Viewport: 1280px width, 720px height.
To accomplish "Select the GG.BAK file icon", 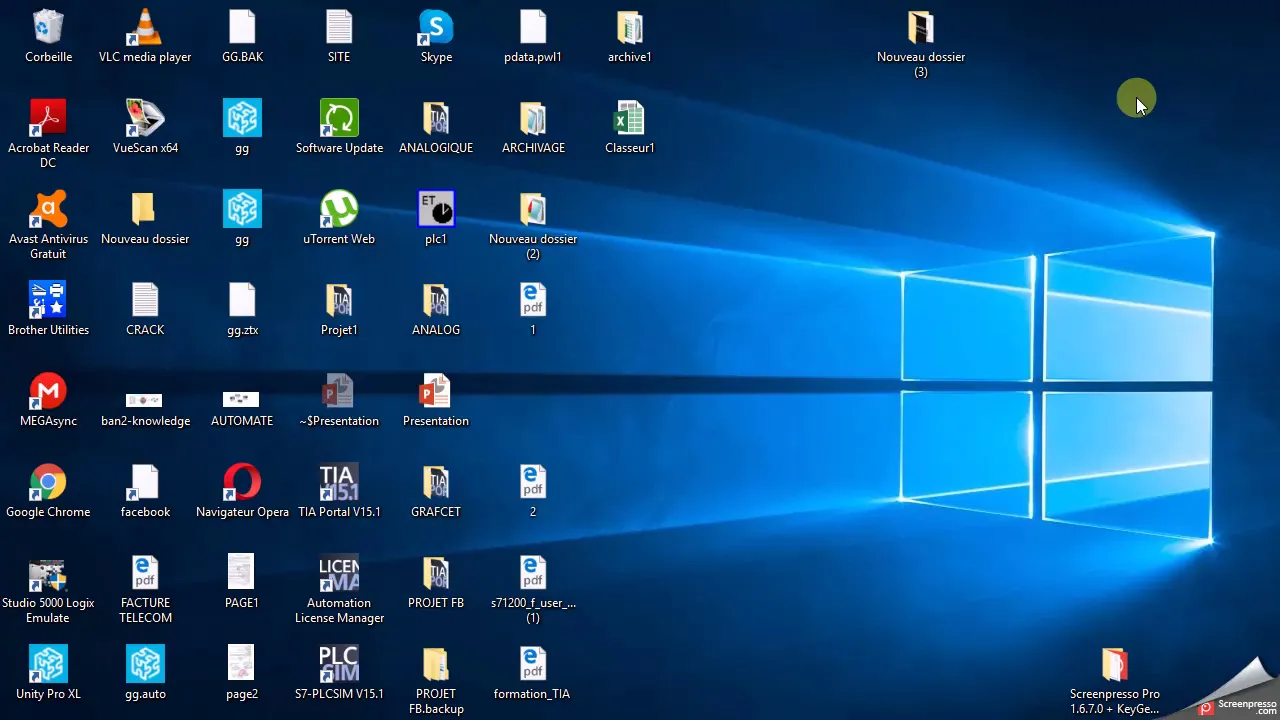I will [x=242, y=28].
